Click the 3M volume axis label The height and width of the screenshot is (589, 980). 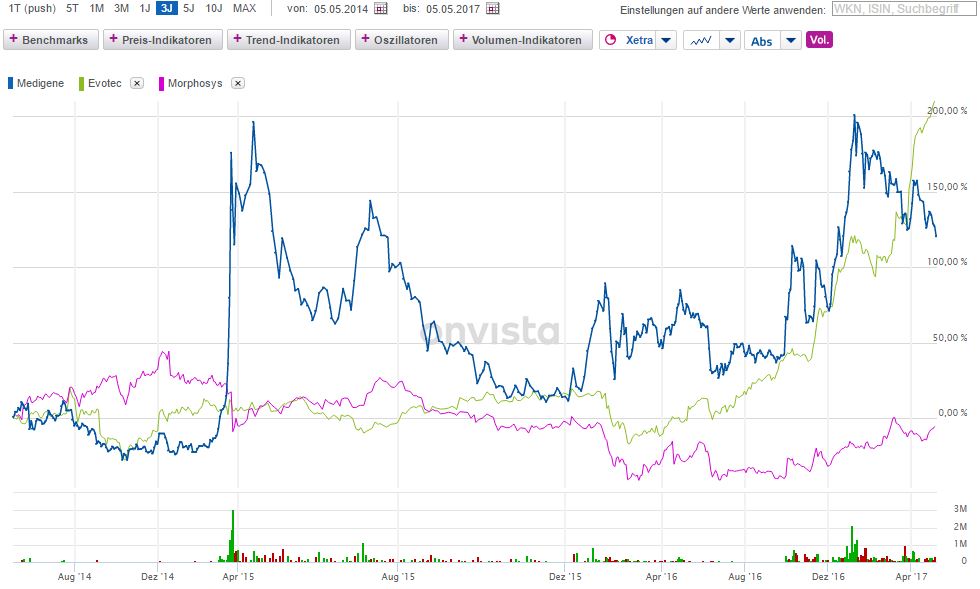[960, 509]
